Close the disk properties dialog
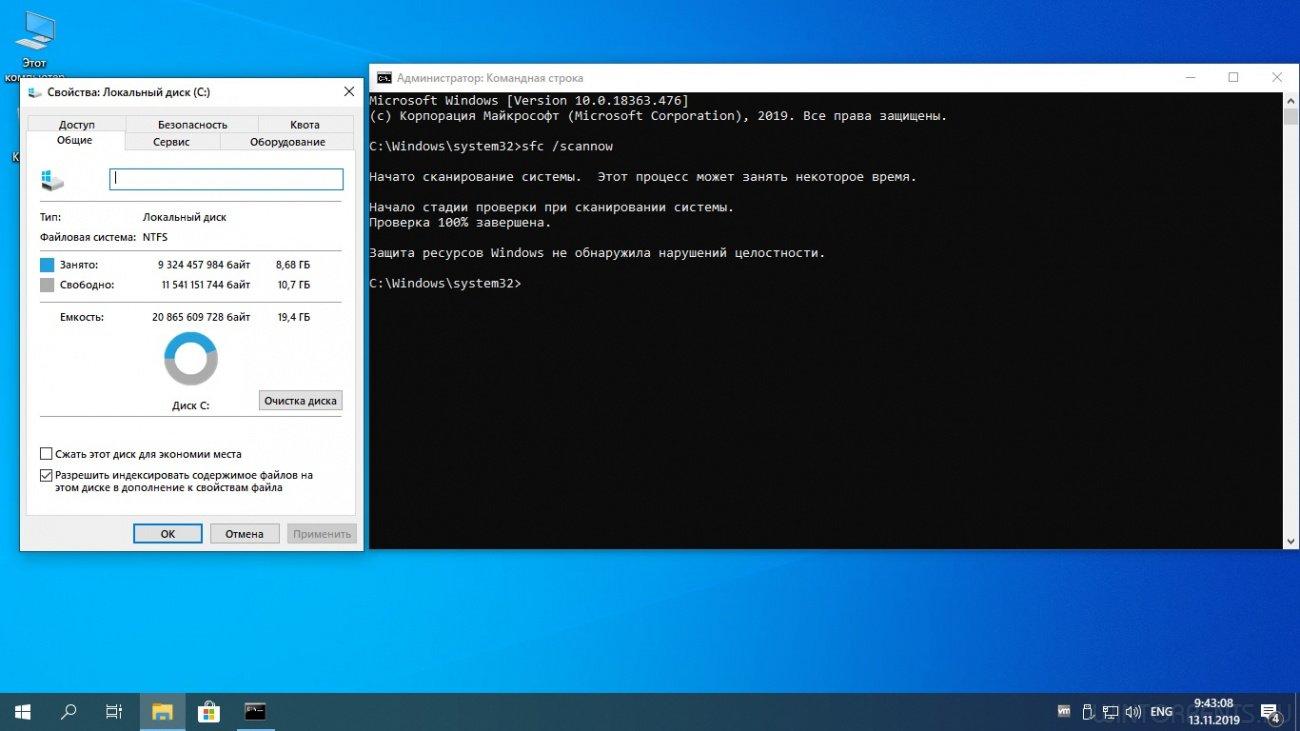The width and height of the screenshot is (1300, 731). [349, 91]
